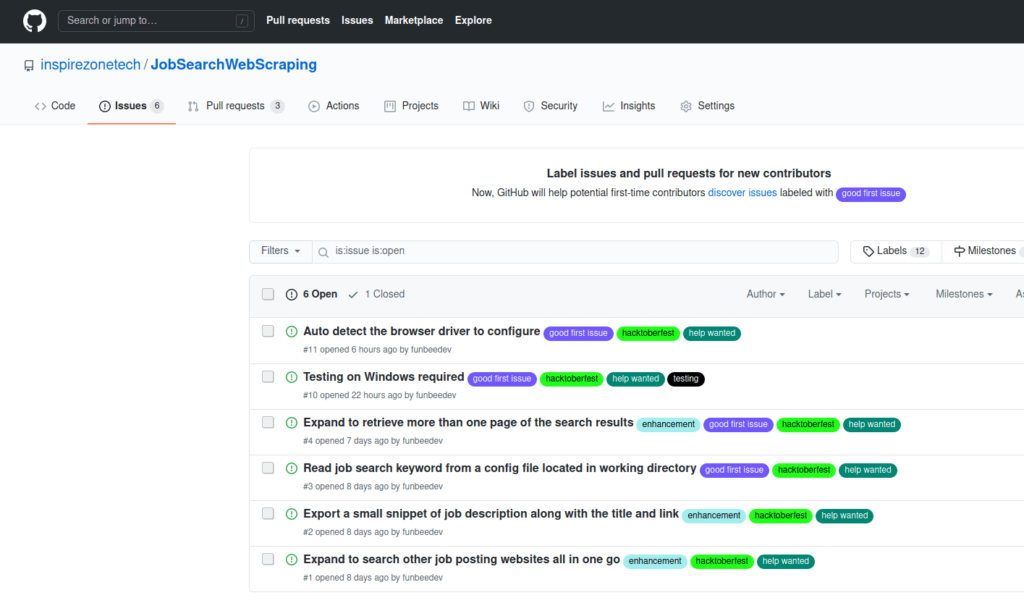
Task: Open issue Read job search keyword from config file
Action: [500, 469]
